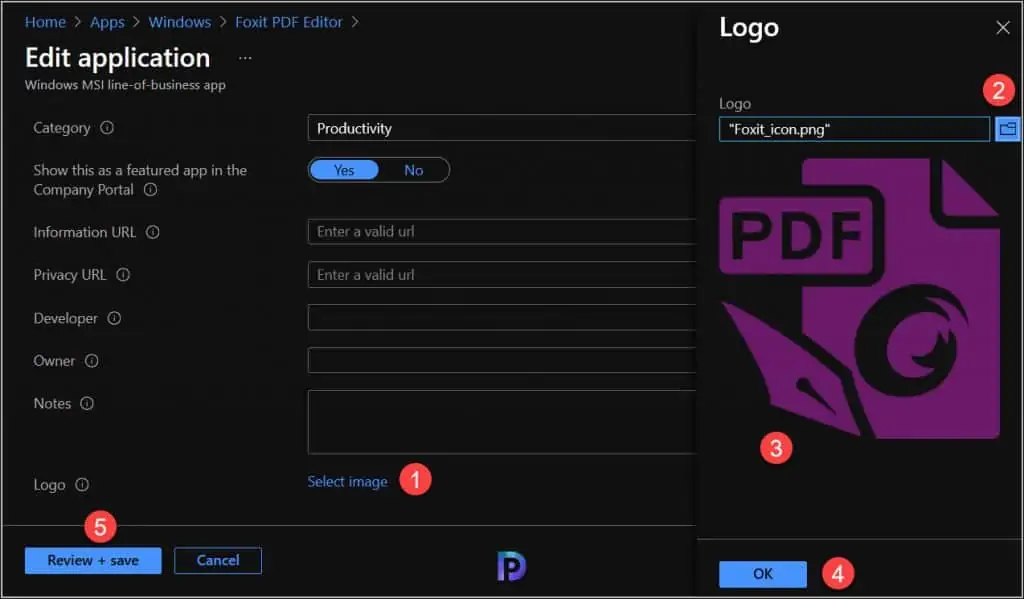Go to Home in the breadcrumb
1024x599 pixels.
(45, 22)
